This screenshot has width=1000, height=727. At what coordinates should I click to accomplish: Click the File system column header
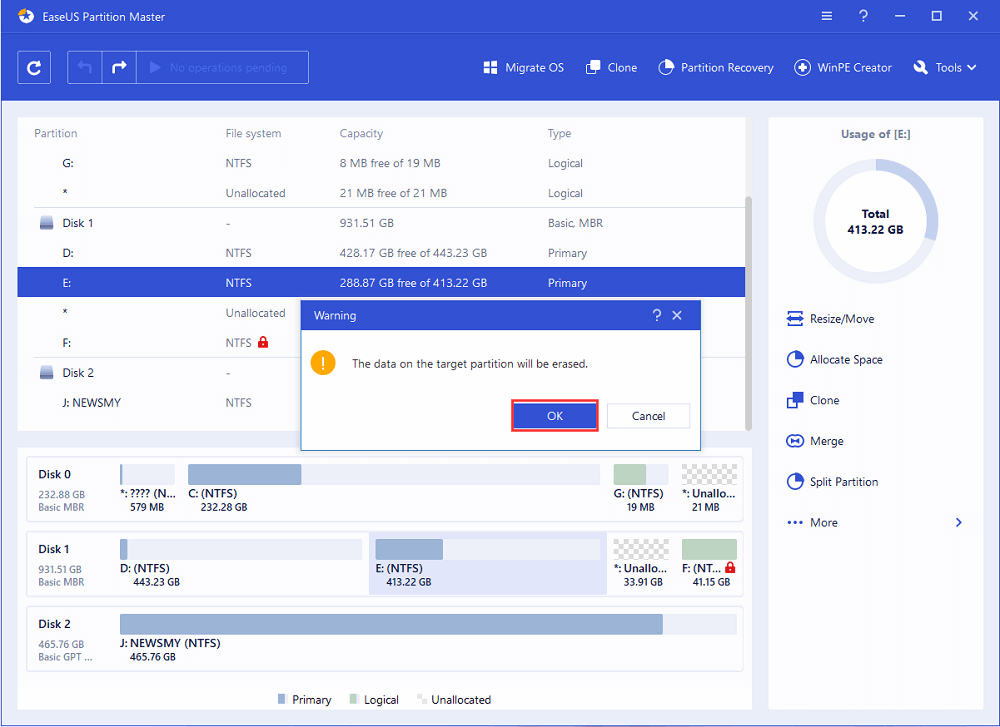click(x=253, y=133)
